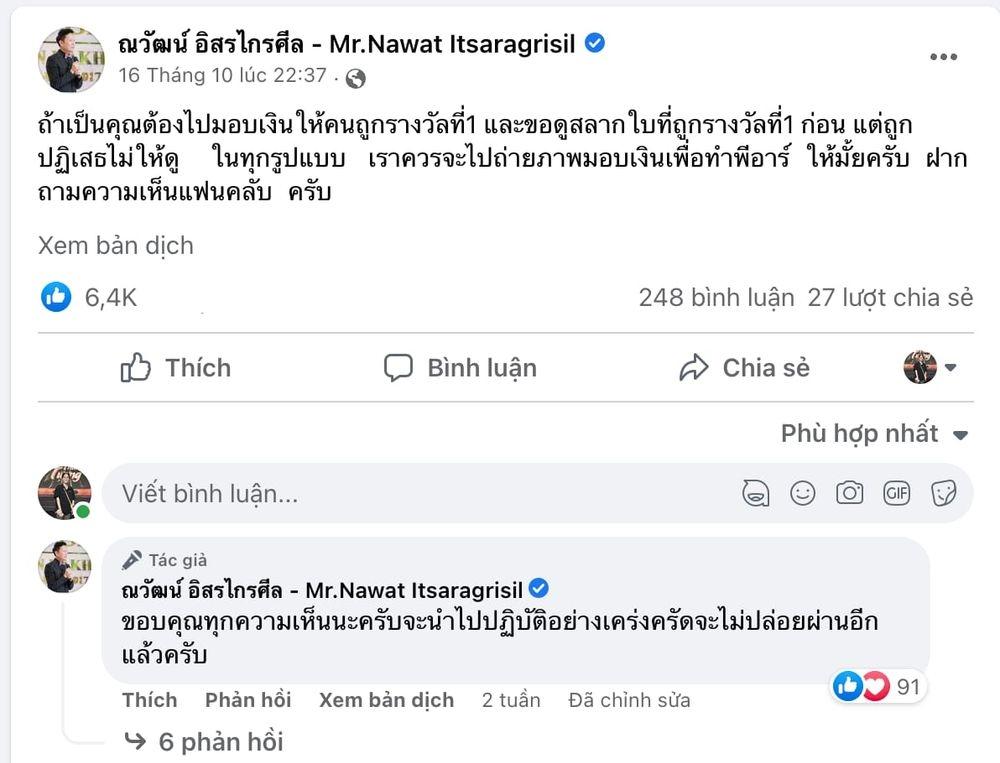This screenshot has width=1000, height=763.
Task: Like Mr.Nawat's comment via Thích
Action: [149, 700]
